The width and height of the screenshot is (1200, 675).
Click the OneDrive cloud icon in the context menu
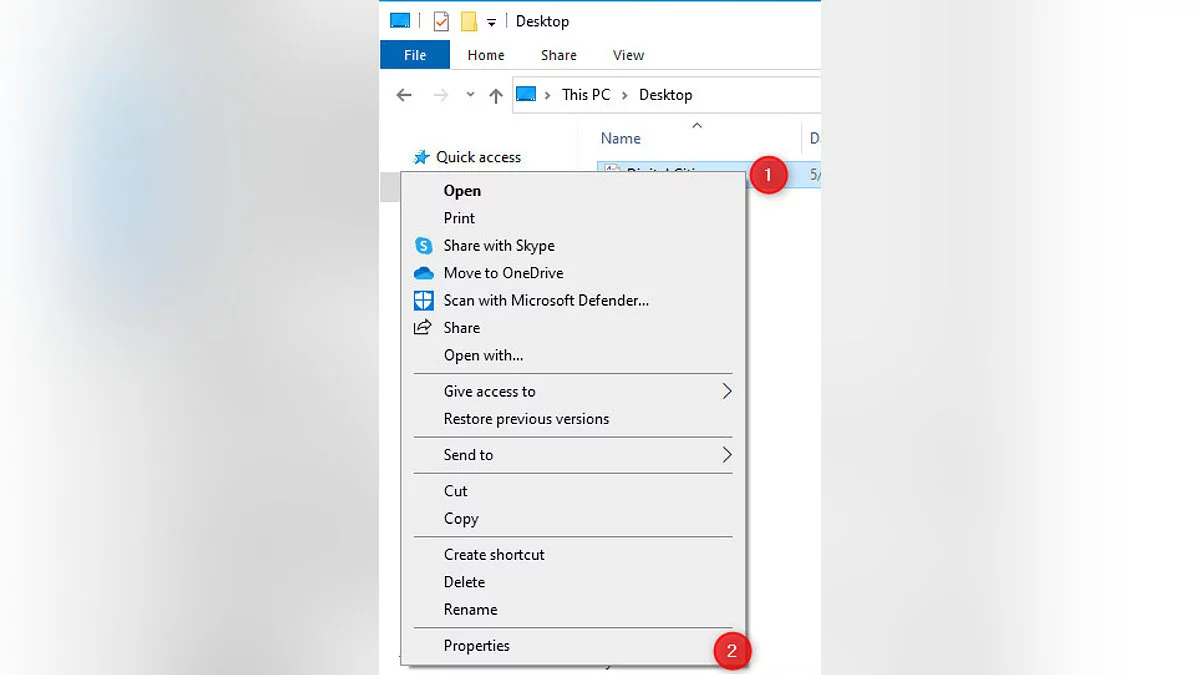(x=424, y=273)
